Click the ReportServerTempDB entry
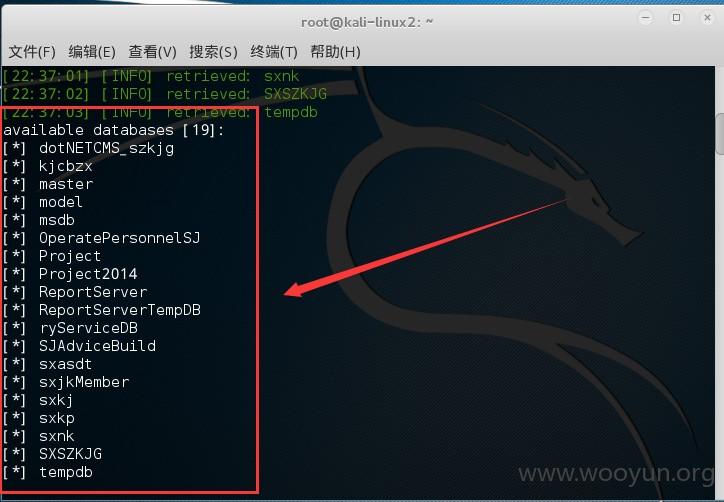The height and width of the screenshot is (502, 724). [x=120, y=310]
